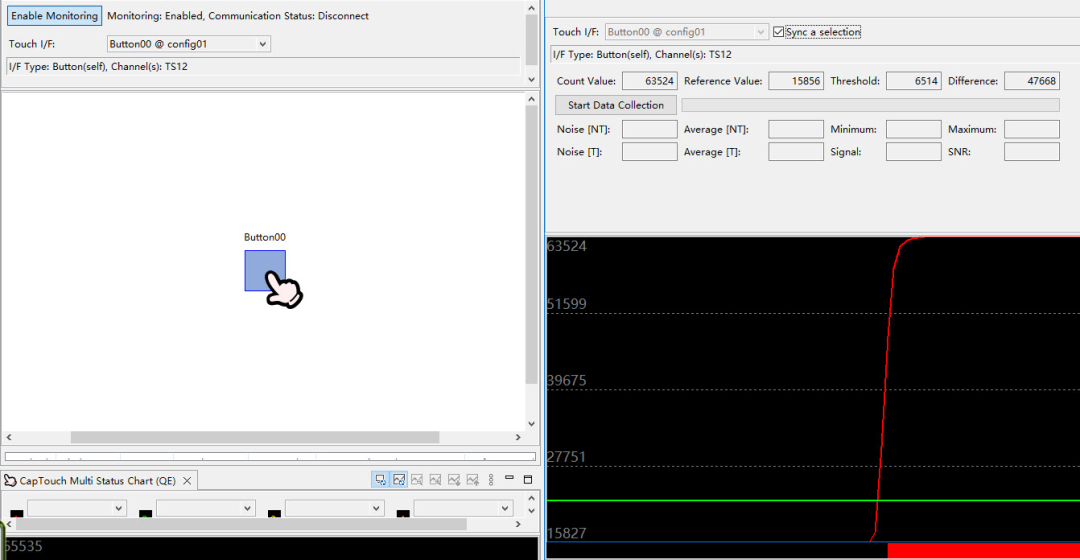Open the vertical three-dots view menu
Image resolution: width=1080 pixels, height=560 pixels.
[491, 480]
